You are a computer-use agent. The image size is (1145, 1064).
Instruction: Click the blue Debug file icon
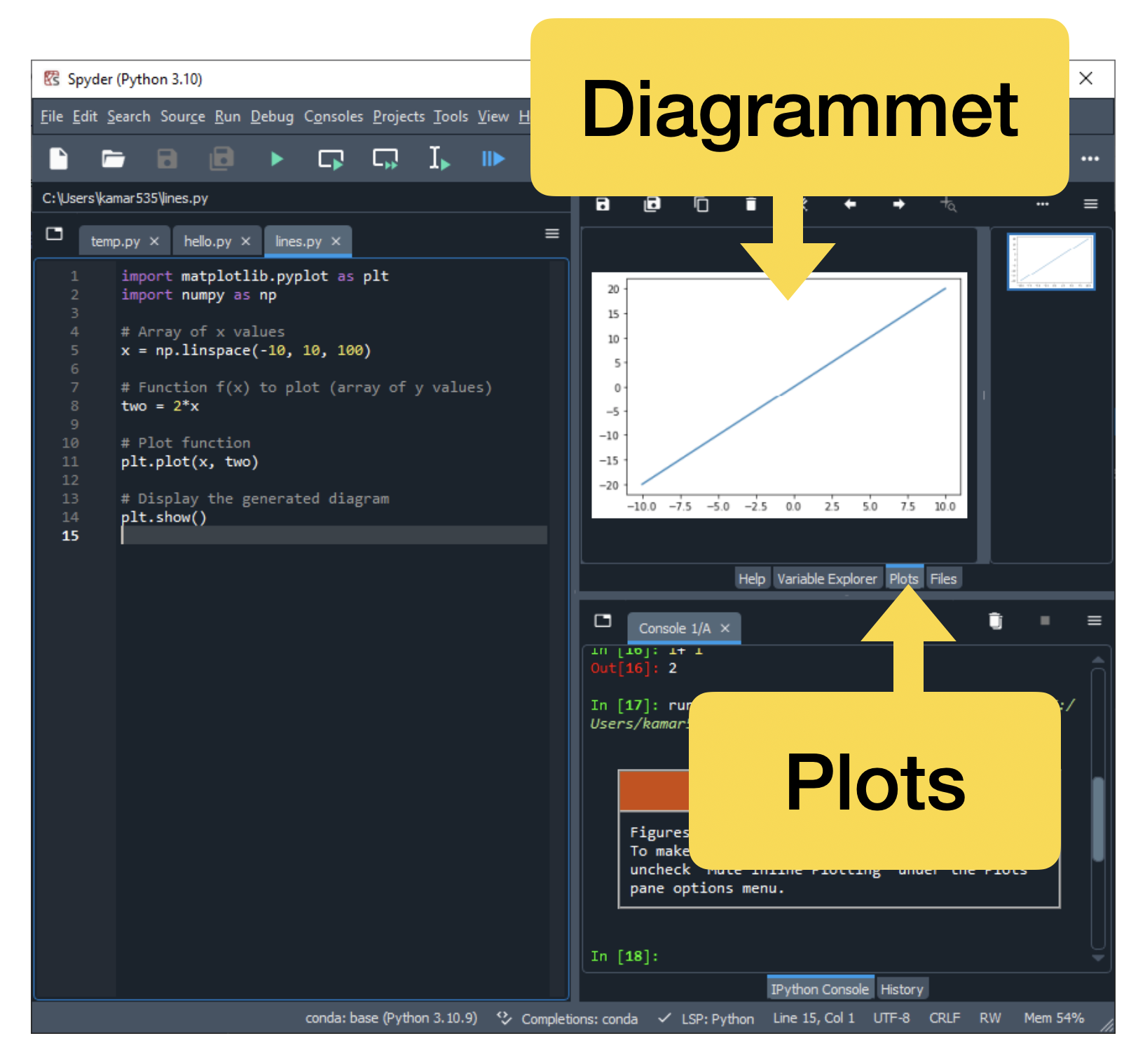point(493,159)
